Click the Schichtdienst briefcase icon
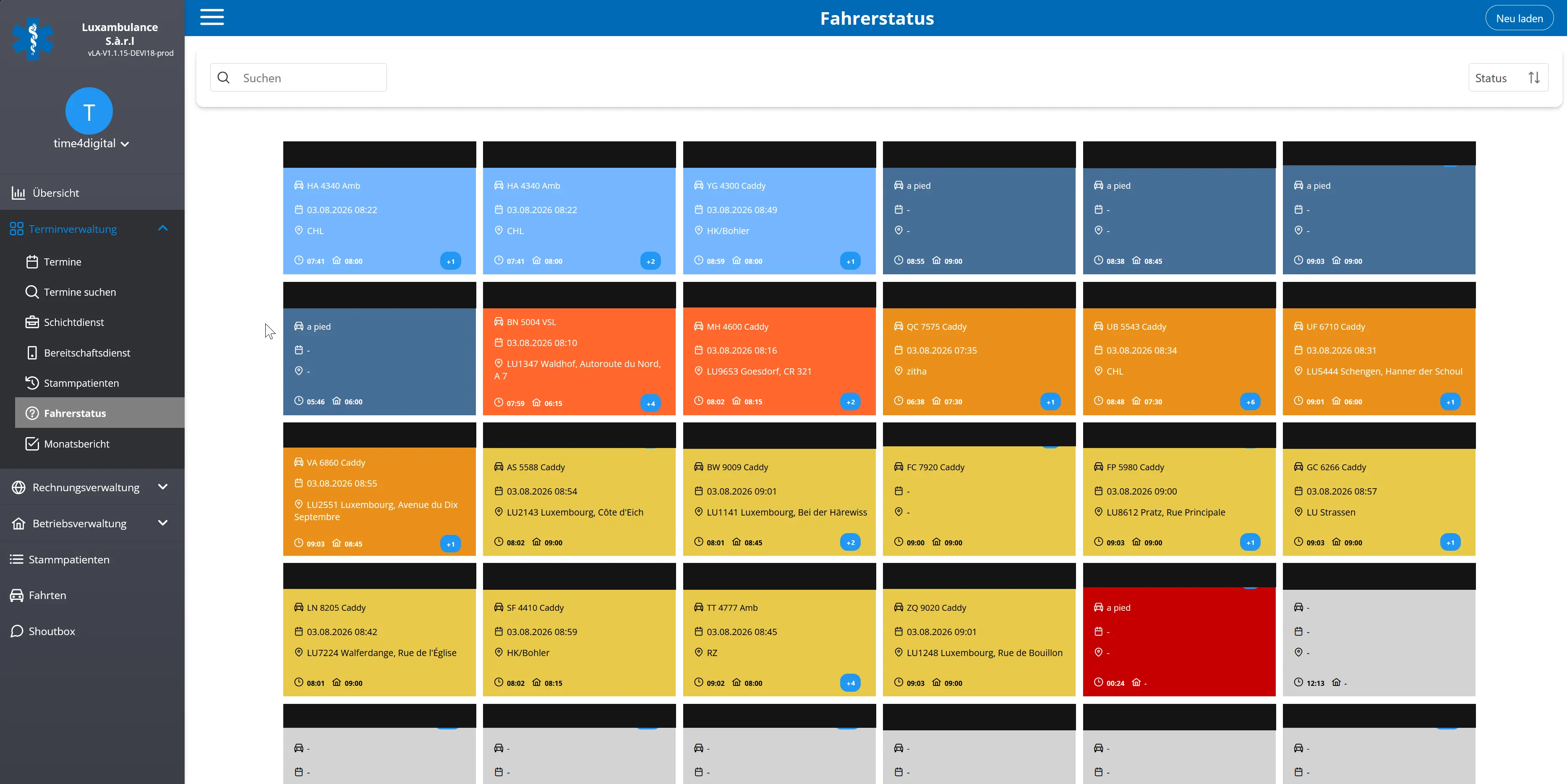Screen dimensions: 1567x784 pyautogui.click(x=32, y=322)
